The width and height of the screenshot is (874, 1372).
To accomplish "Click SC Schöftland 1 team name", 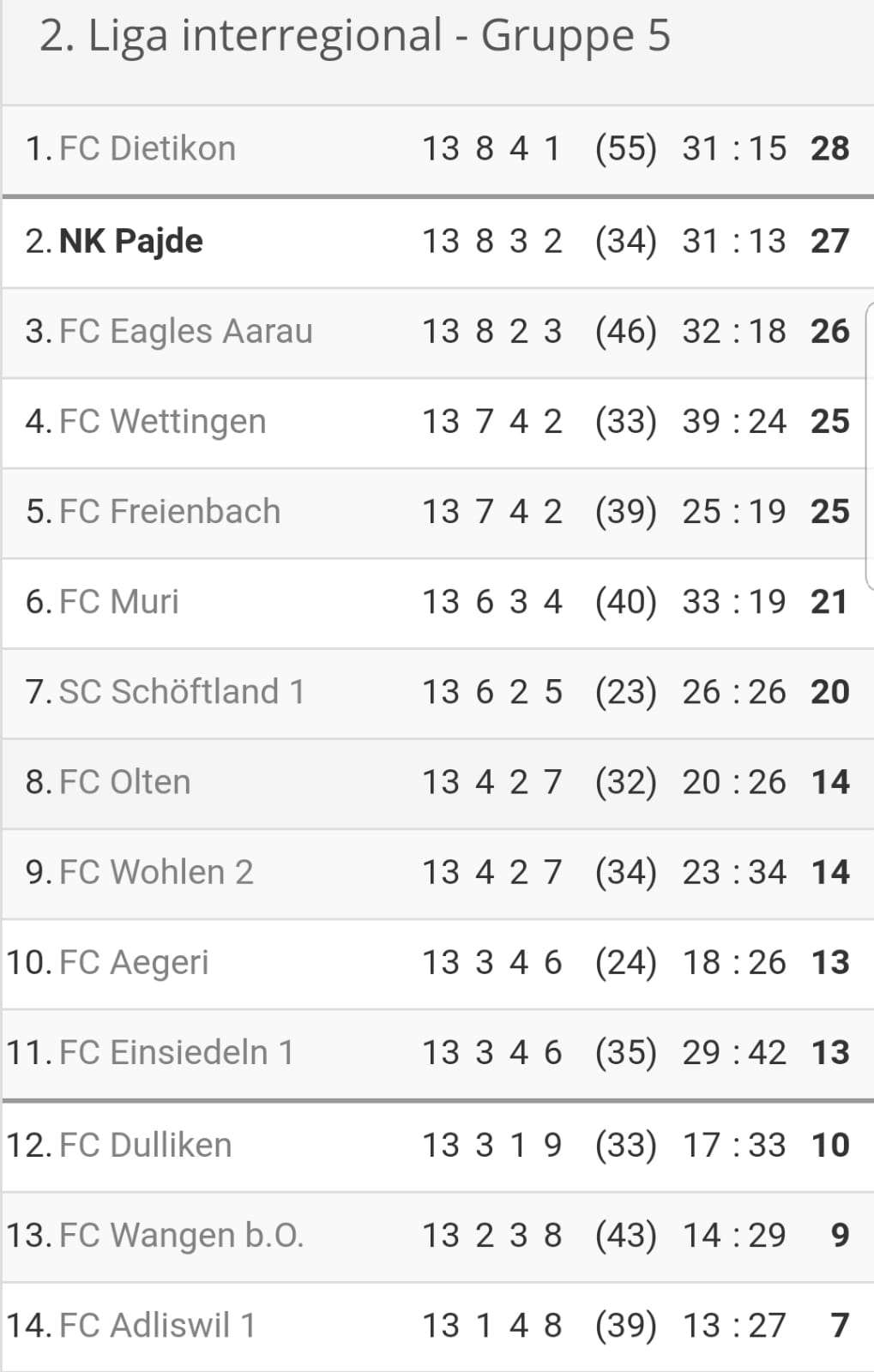I will tap(182, 692).
